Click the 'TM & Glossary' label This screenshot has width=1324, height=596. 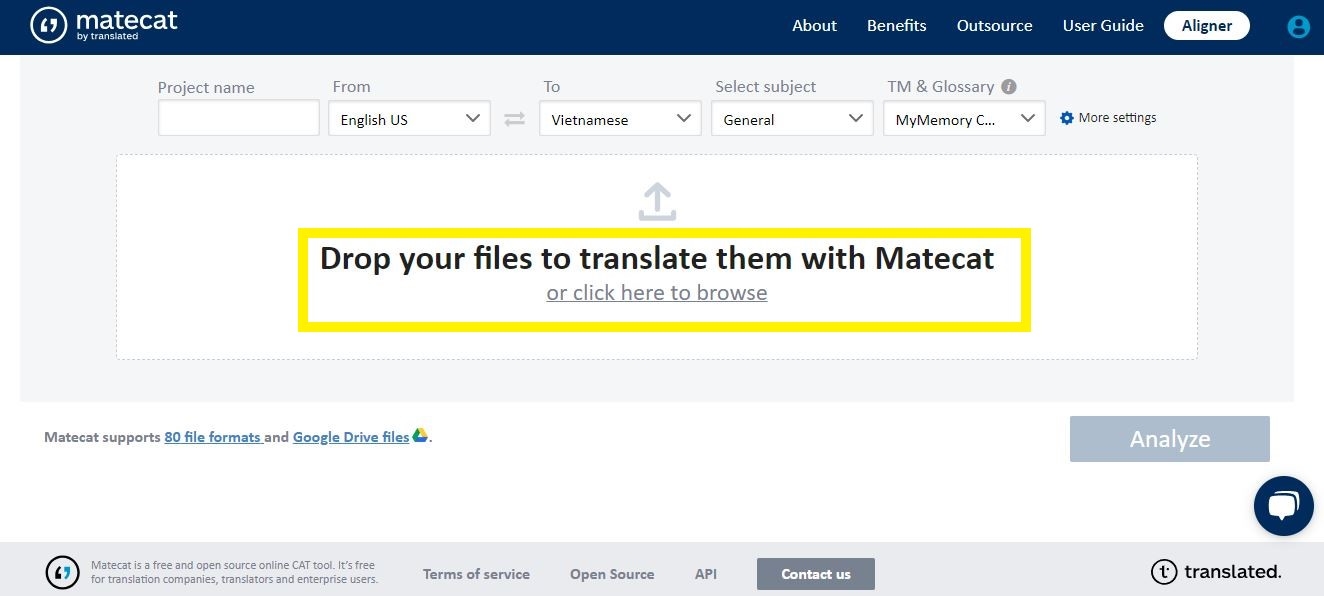pyautogui.click(x=941, y=87)
